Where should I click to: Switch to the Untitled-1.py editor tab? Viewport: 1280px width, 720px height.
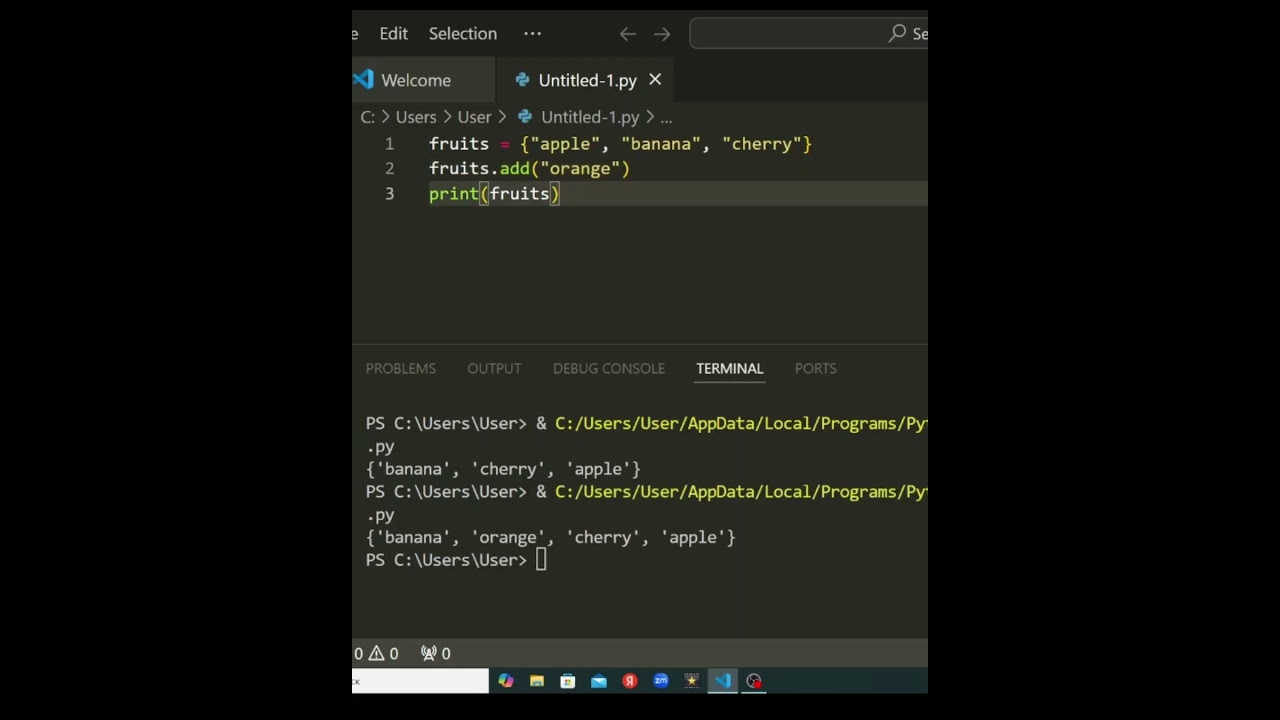tap(587, 80)
